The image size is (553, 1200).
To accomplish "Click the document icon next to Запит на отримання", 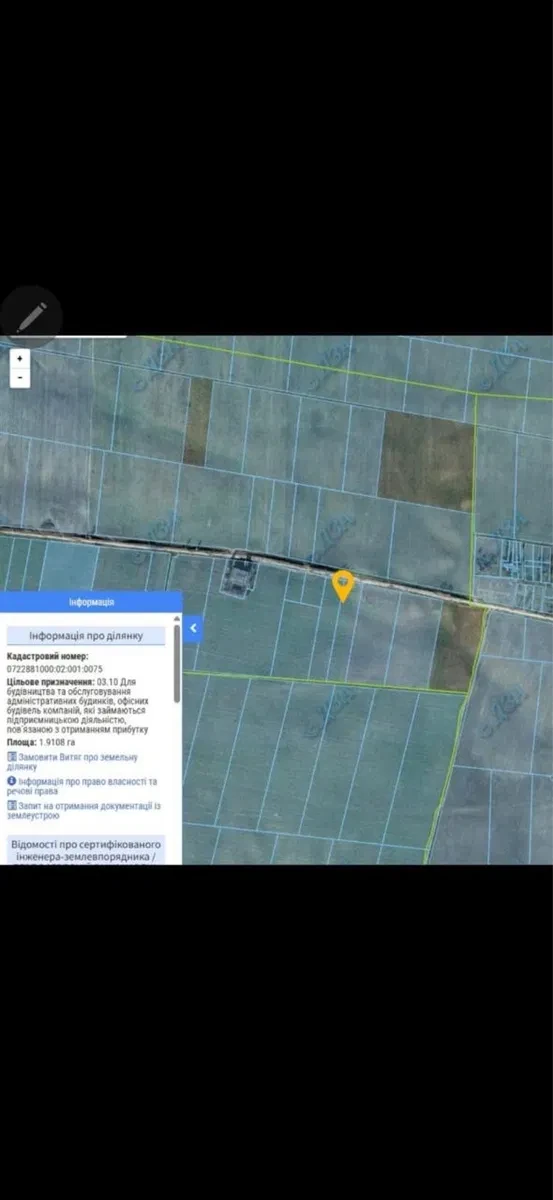I will pyautogui.click(x=12, y=804).
